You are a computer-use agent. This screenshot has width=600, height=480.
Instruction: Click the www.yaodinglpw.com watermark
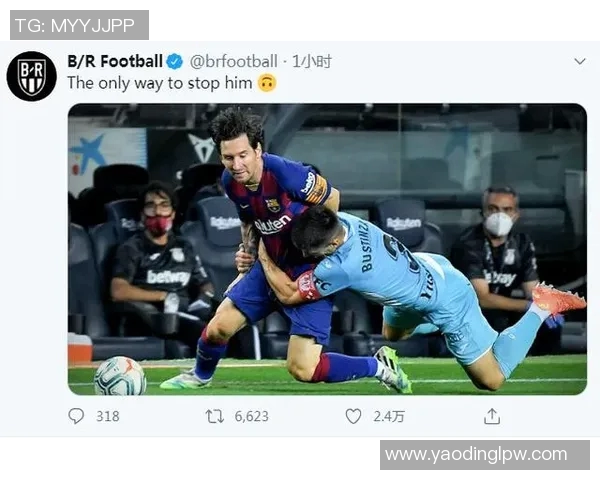click(476, 455)
